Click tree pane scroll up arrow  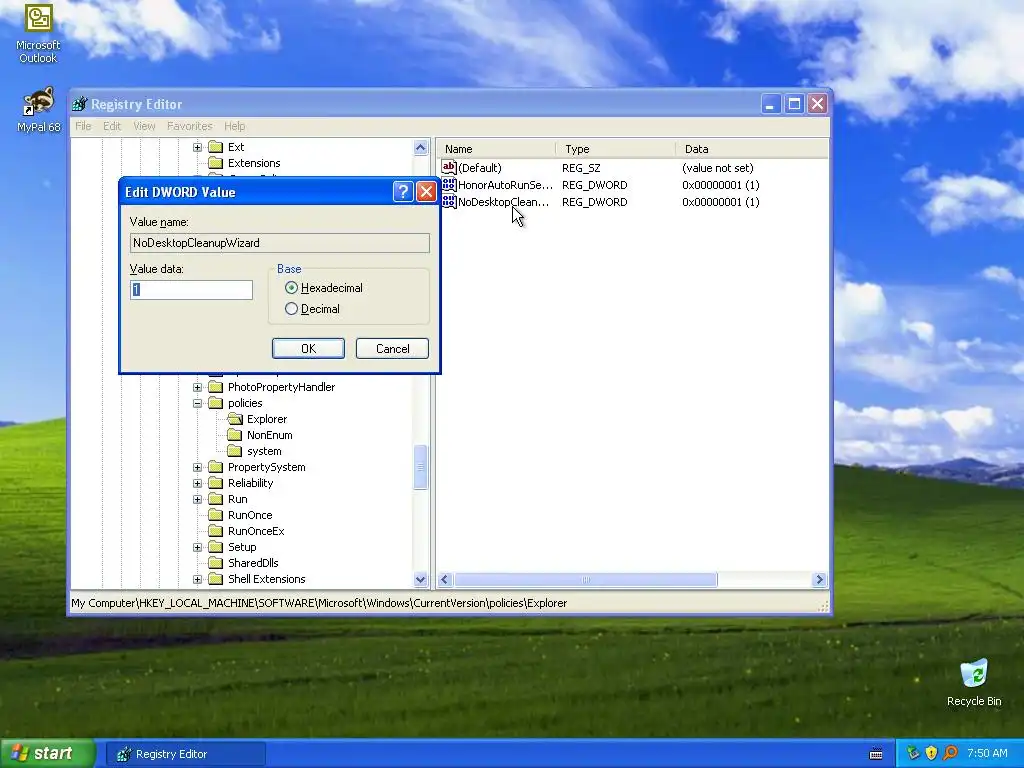pos(421,148)
